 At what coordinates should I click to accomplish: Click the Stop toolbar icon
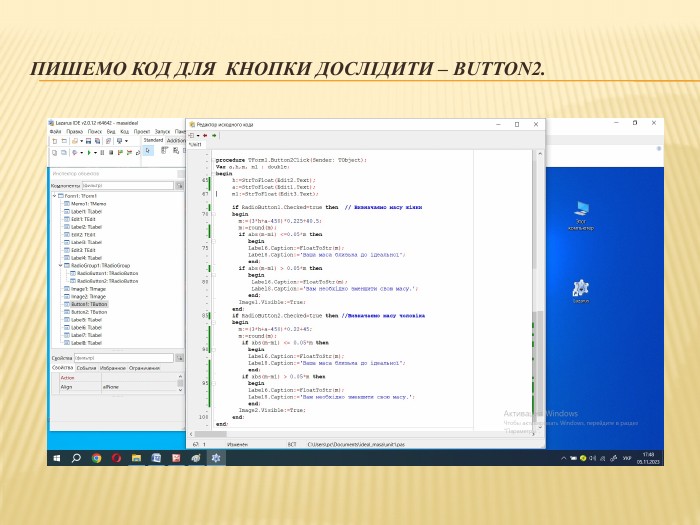[111, 153]
